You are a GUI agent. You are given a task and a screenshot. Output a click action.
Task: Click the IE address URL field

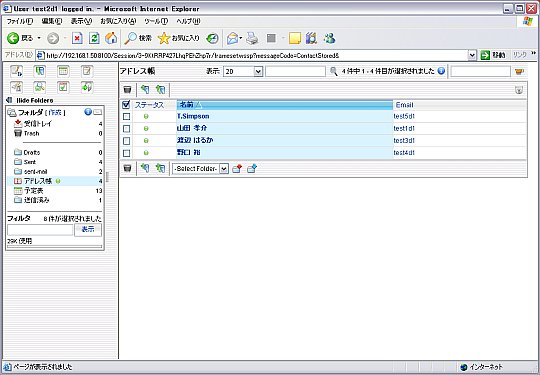(x=252, y=55)
